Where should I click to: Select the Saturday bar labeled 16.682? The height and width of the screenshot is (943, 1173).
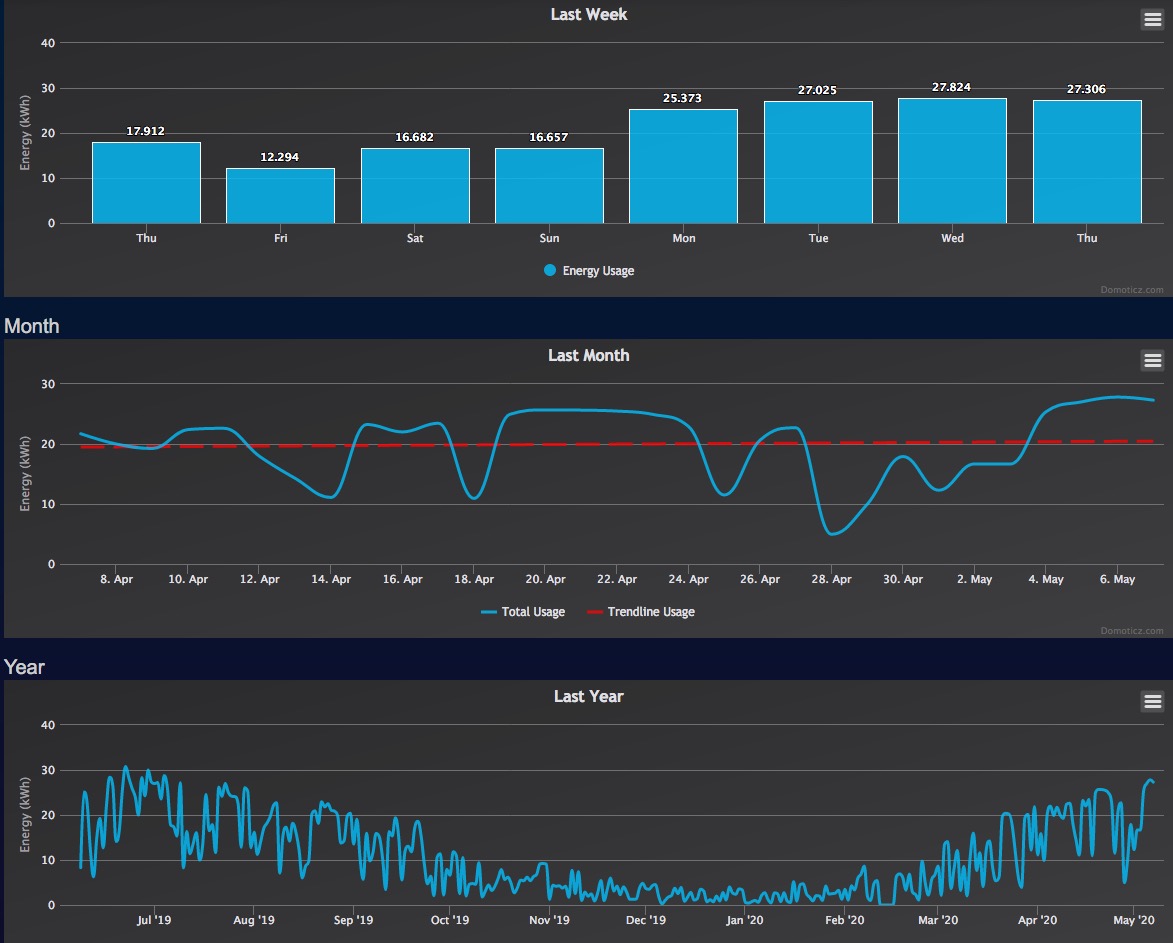point(415,185)
